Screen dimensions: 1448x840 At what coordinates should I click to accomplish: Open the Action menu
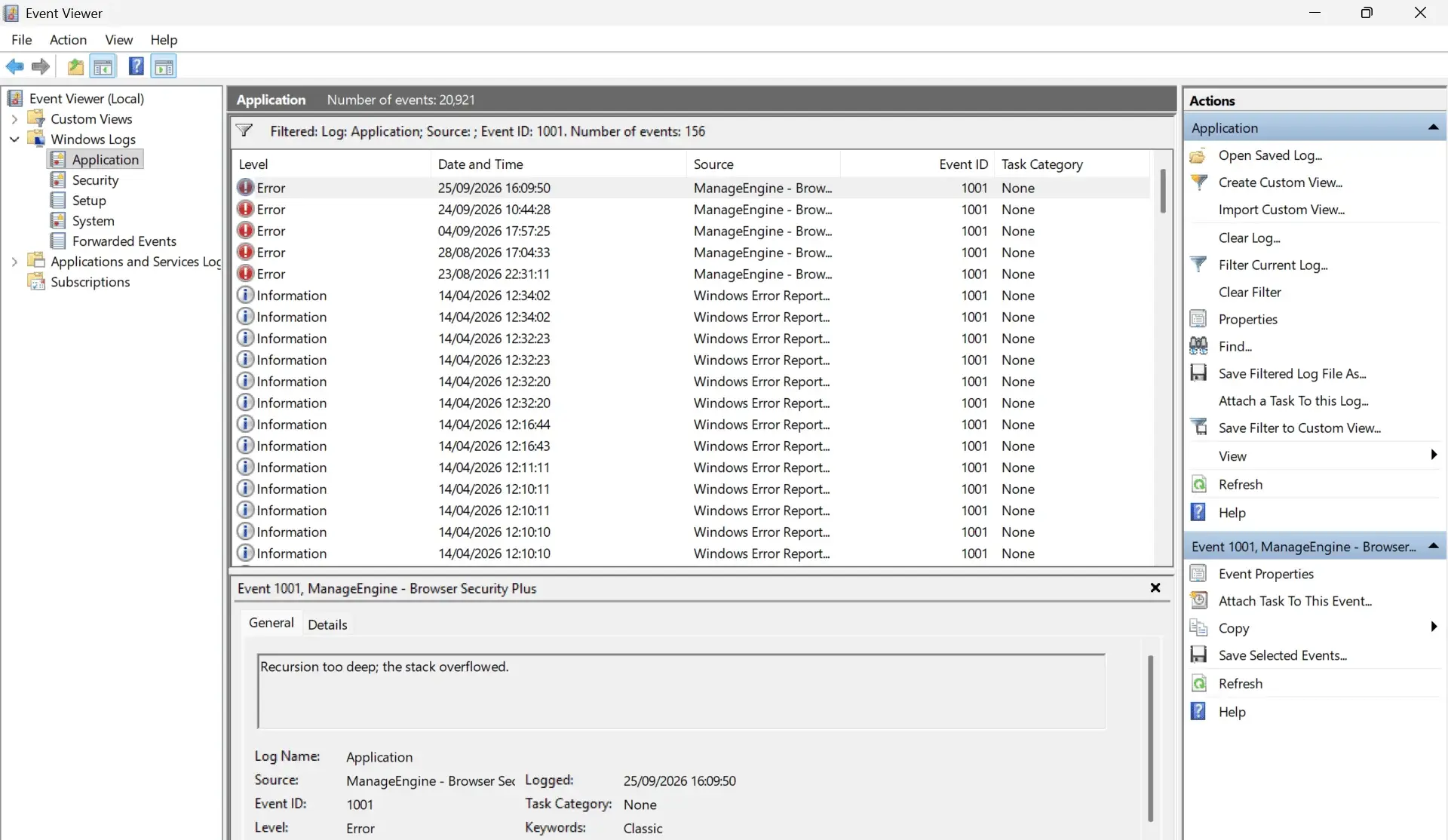[68, 40]
